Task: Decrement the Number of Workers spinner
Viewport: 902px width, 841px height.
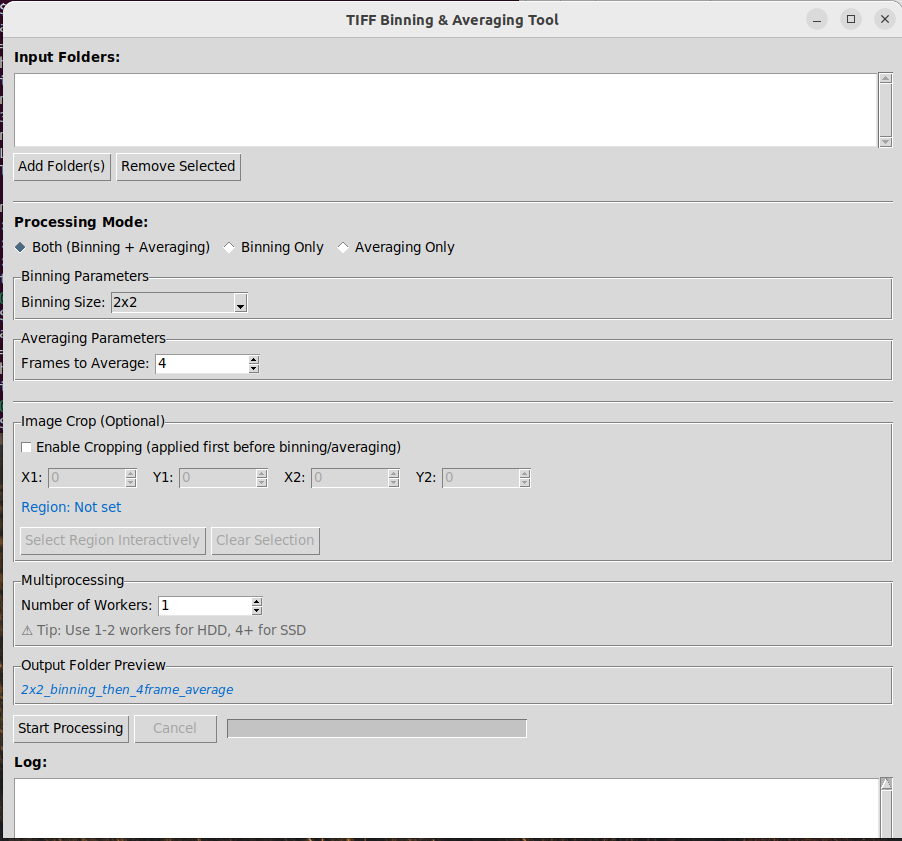Action: pos(255,610)
